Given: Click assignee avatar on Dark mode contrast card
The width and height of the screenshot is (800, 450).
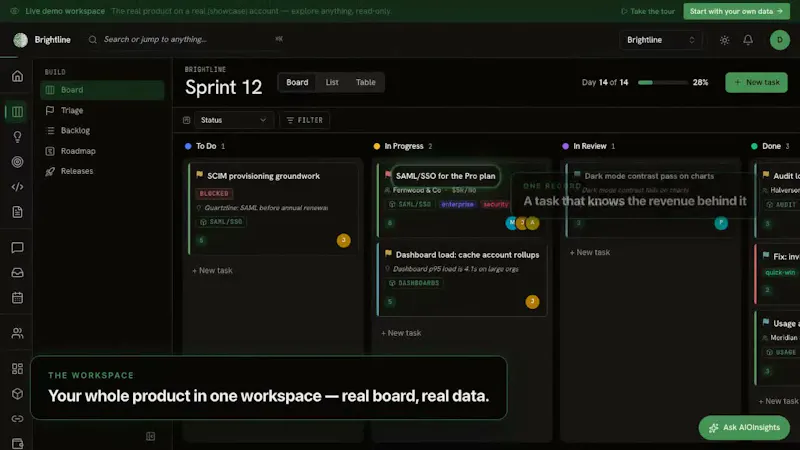Looking at the screenshot, I should tap(721, 223).
